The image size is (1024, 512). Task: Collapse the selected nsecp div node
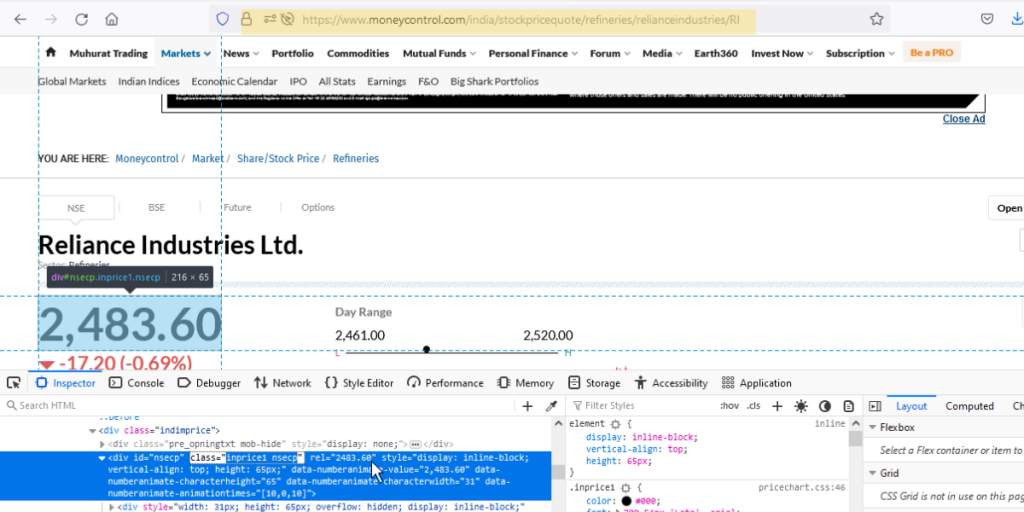[x=102, y=458]
